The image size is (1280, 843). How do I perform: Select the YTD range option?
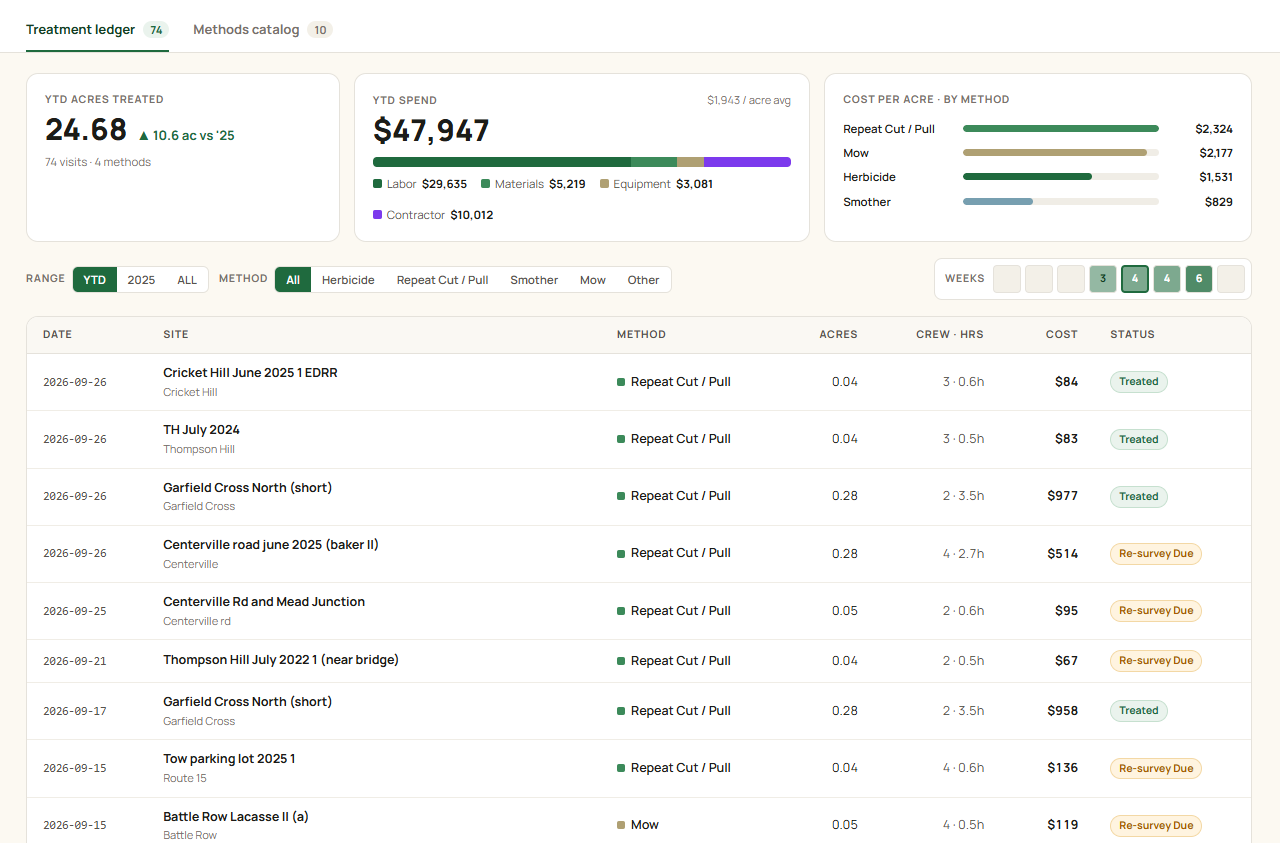95,280
